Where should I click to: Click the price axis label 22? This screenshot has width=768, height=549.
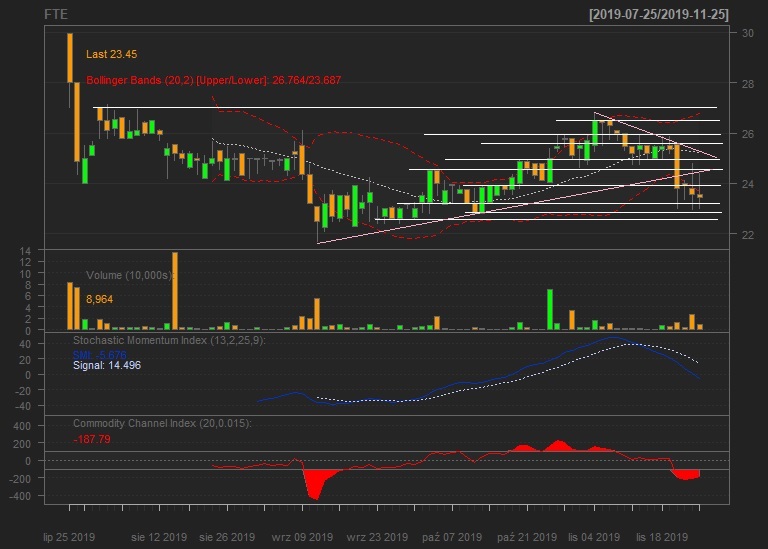coord(748,235)
